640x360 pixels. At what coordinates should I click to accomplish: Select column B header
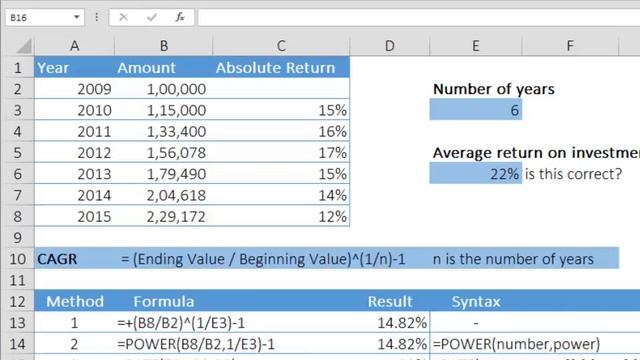164,46
